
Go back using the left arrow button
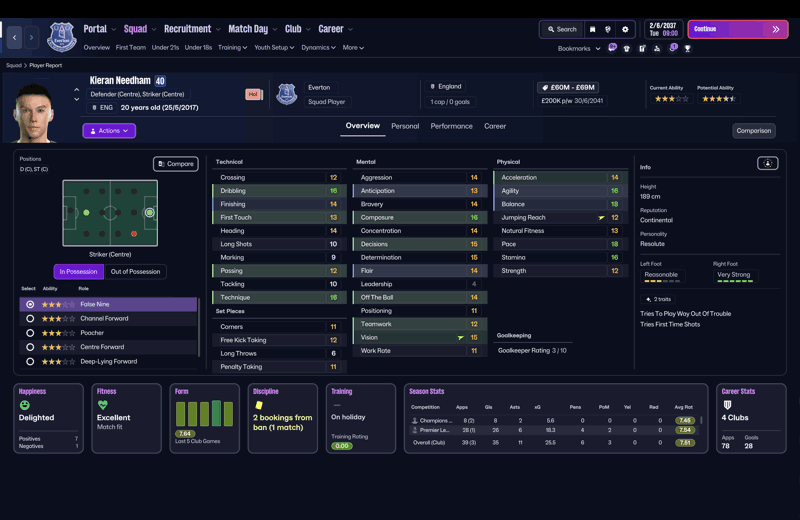tap(14, 37)
